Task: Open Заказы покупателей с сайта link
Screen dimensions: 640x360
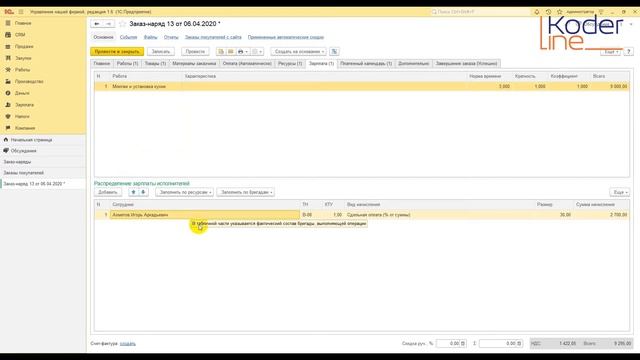Action: pos(213,37)
